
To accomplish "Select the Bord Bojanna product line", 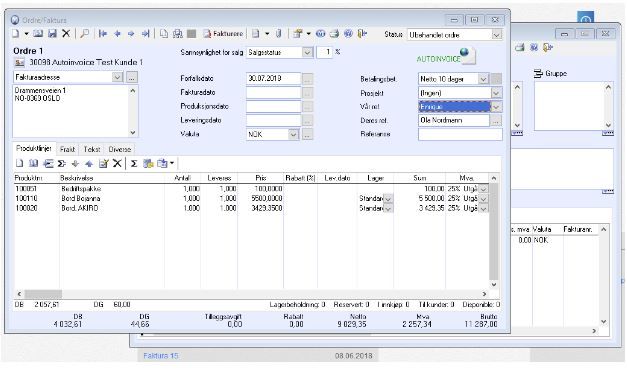I will (251, 198).
